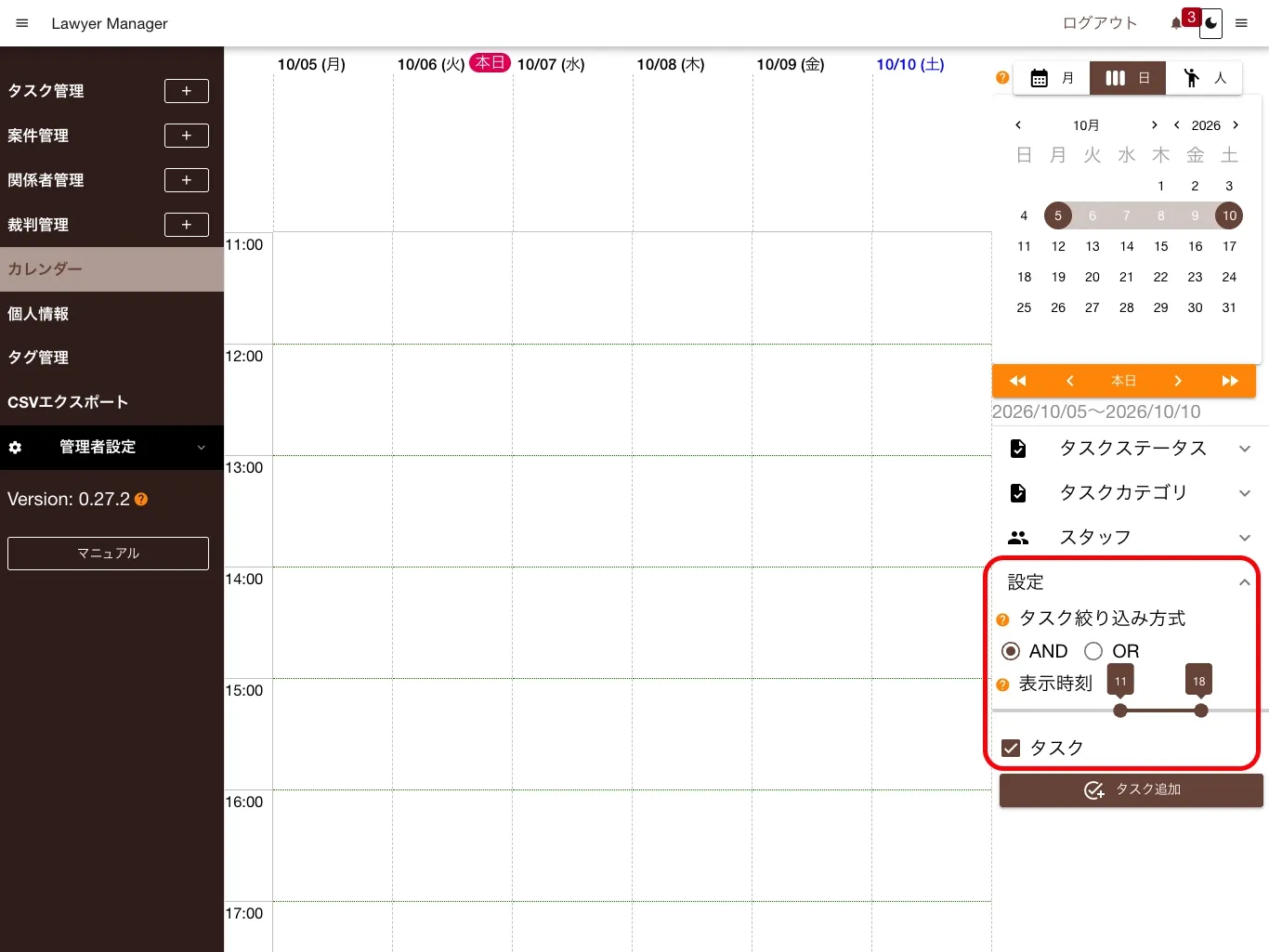Switch to 日 day view tab
This screenshot has width=1269, height=952.
click(x=1128, y=78)
